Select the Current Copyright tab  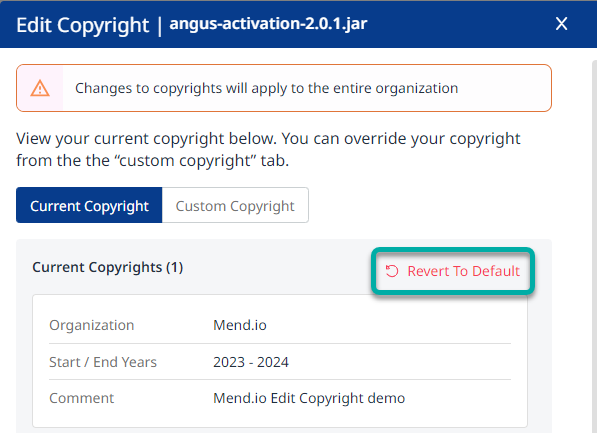coord(89,205)
